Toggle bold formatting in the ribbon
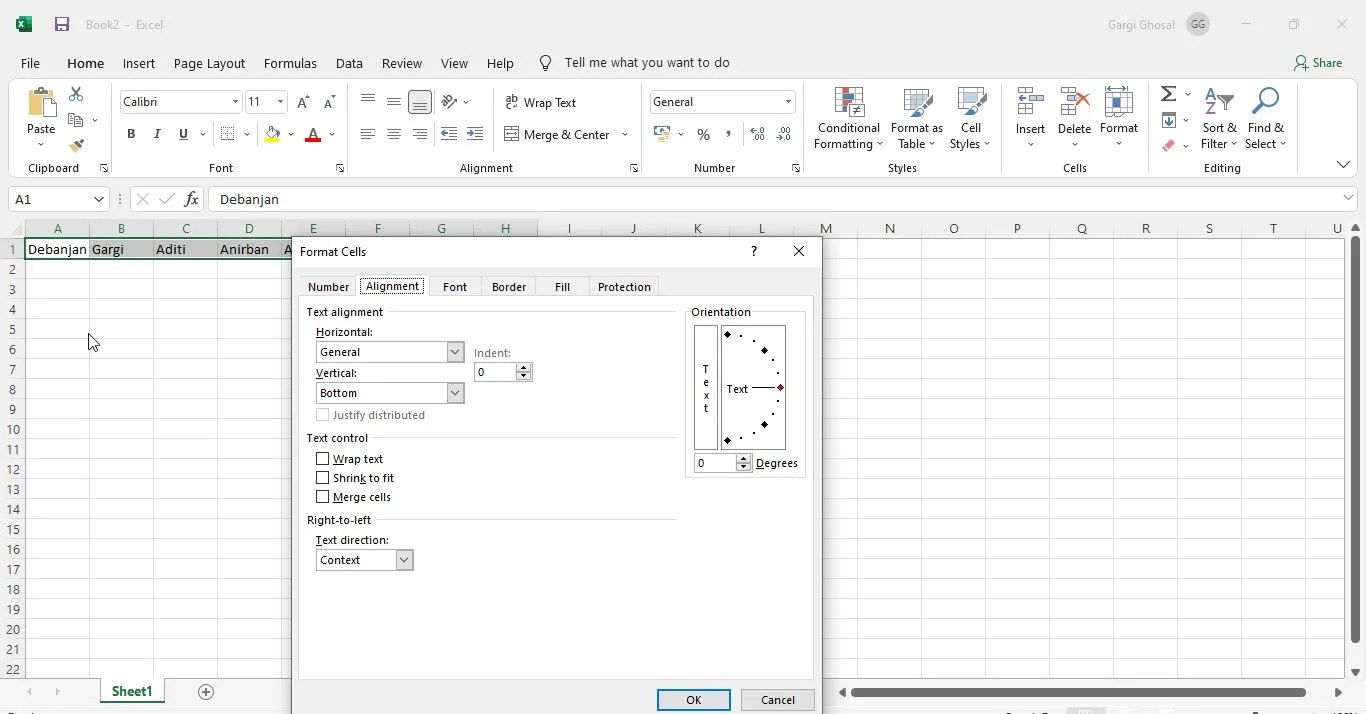Image resolution: width=1366 pixels, height=714 pixels. coord(131,134)
